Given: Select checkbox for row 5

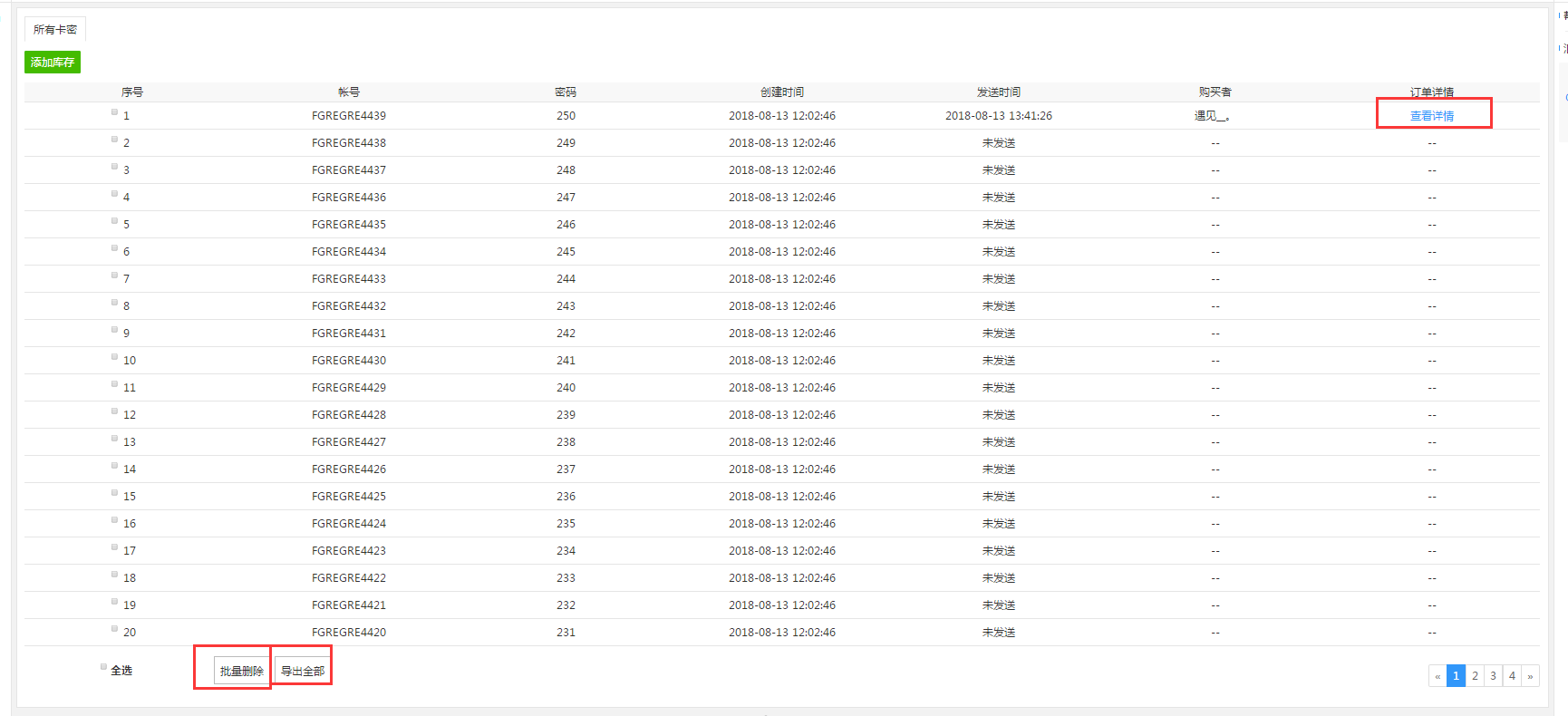Looking at the screenshot, I should 115,221.
